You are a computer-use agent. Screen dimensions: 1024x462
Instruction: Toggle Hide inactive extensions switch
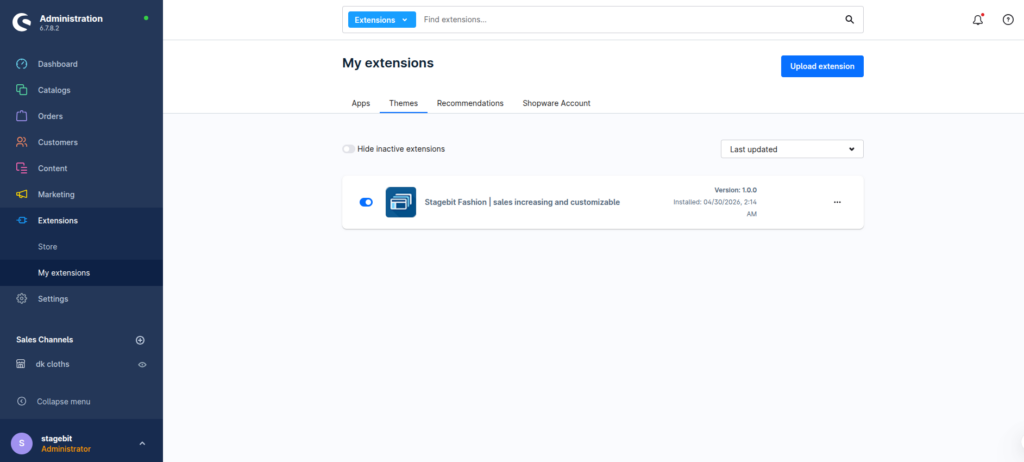(x=349, y=149)
